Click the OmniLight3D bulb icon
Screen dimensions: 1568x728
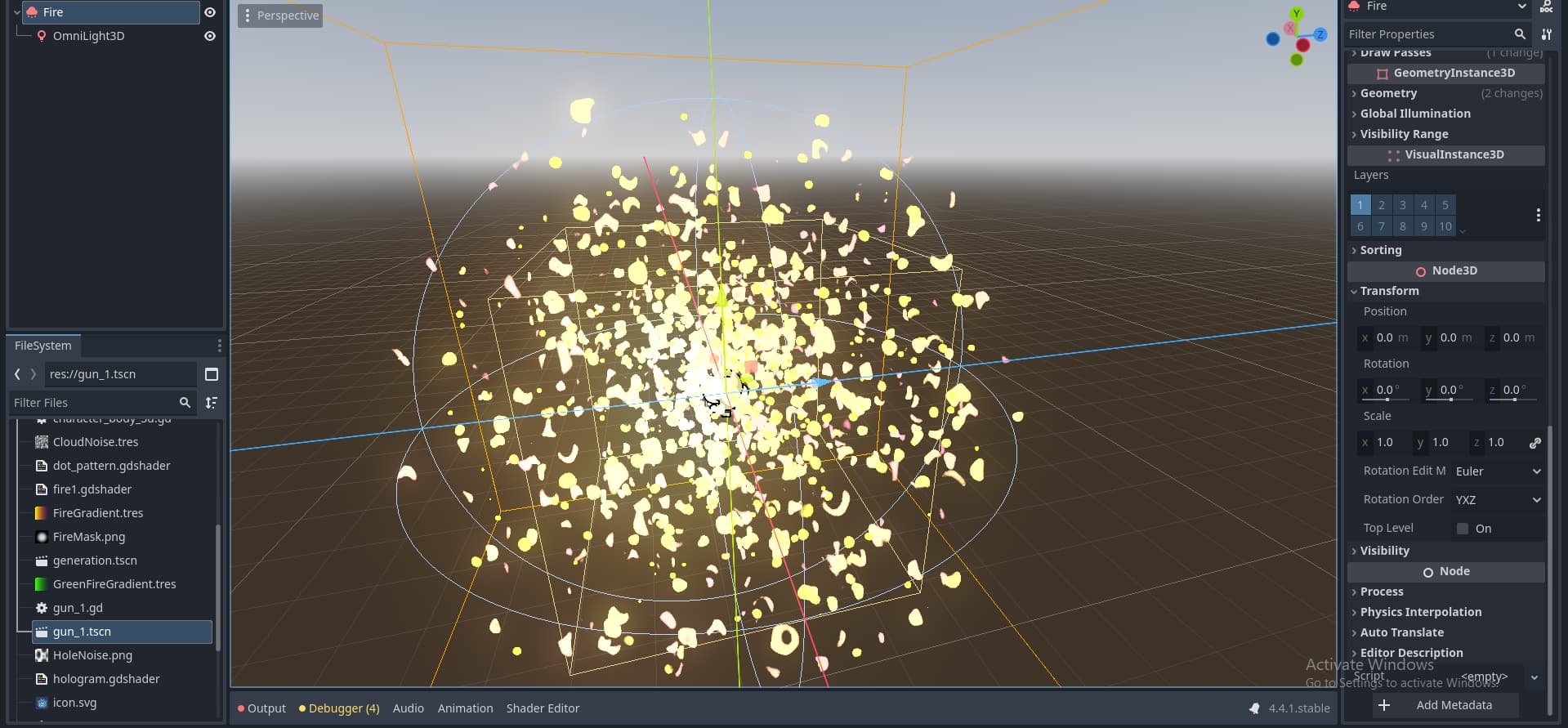pyautogui.click(x=42, y=36)
